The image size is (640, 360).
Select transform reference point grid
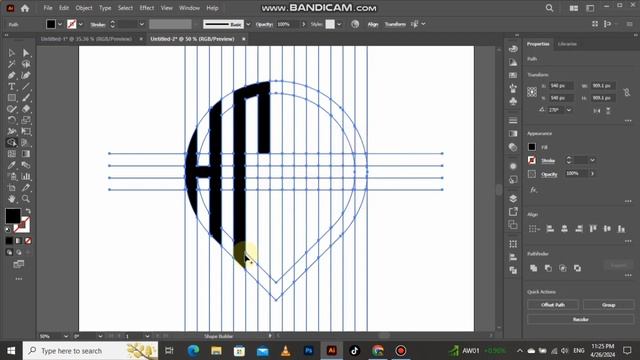532,92
